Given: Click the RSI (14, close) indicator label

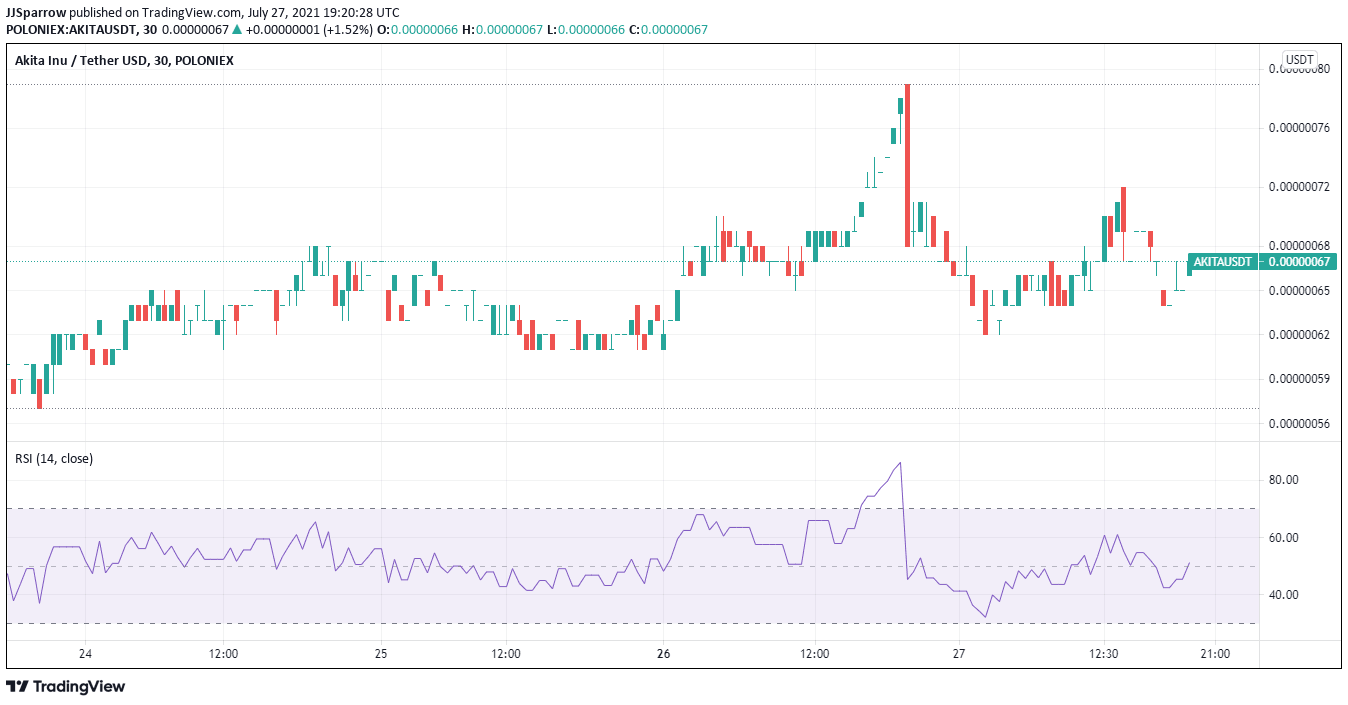Looking at the screenshot, I should coord(54,459).
